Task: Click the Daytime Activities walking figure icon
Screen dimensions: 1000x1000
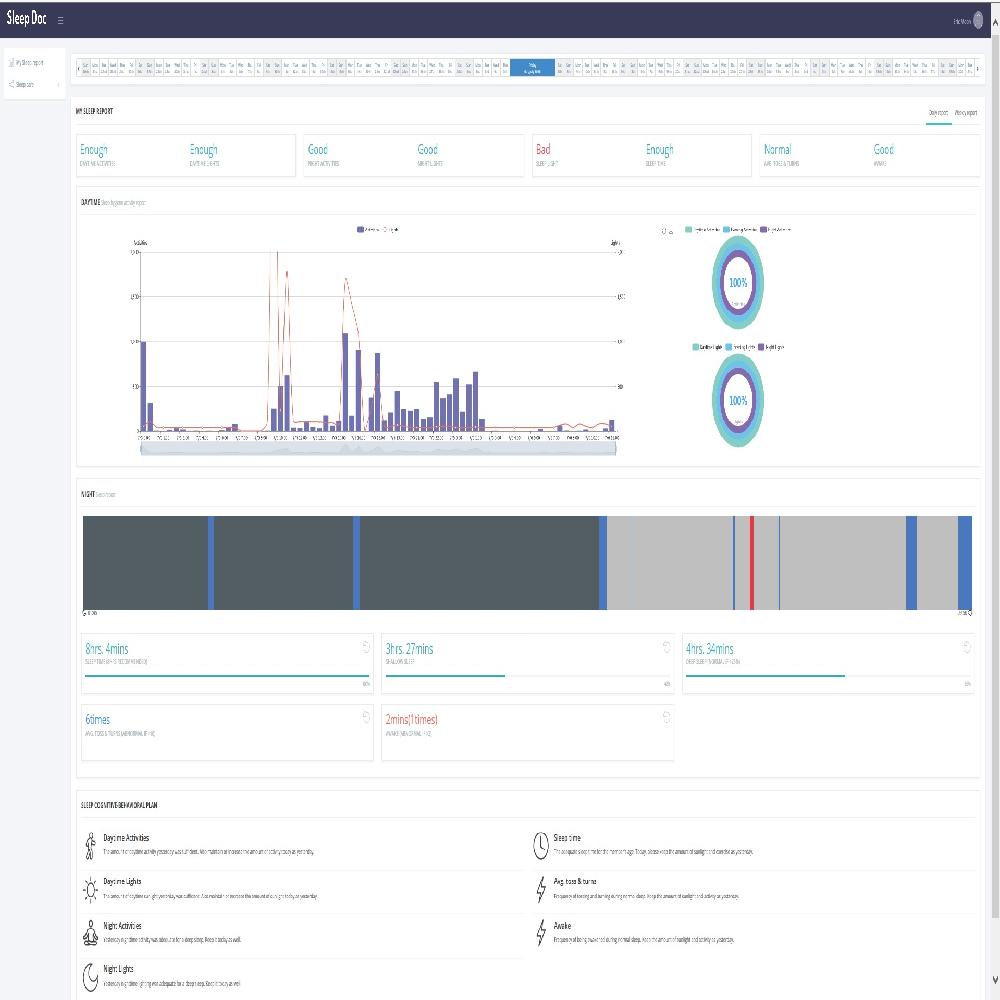Action: point(89,845)
